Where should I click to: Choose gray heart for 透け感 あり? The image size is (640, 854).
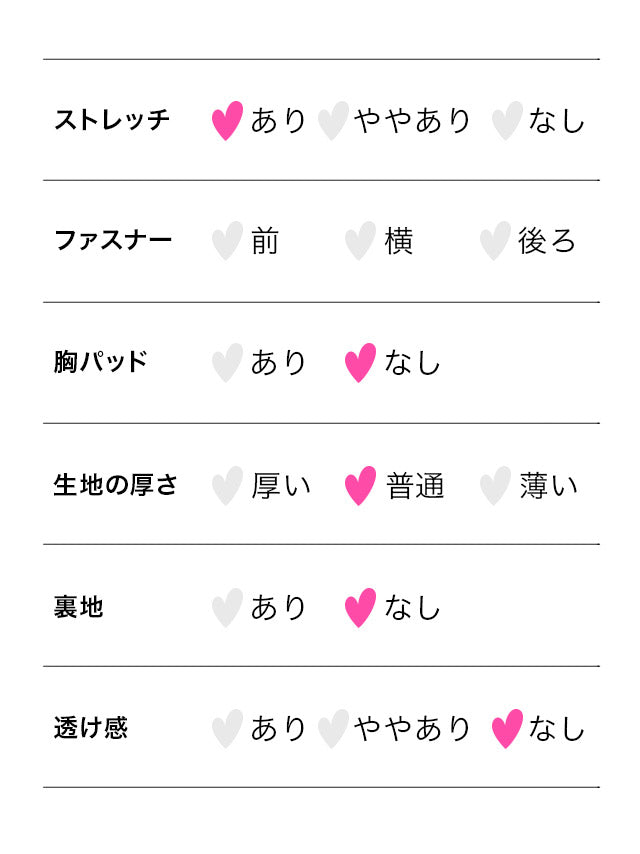(x=227, y=729)
